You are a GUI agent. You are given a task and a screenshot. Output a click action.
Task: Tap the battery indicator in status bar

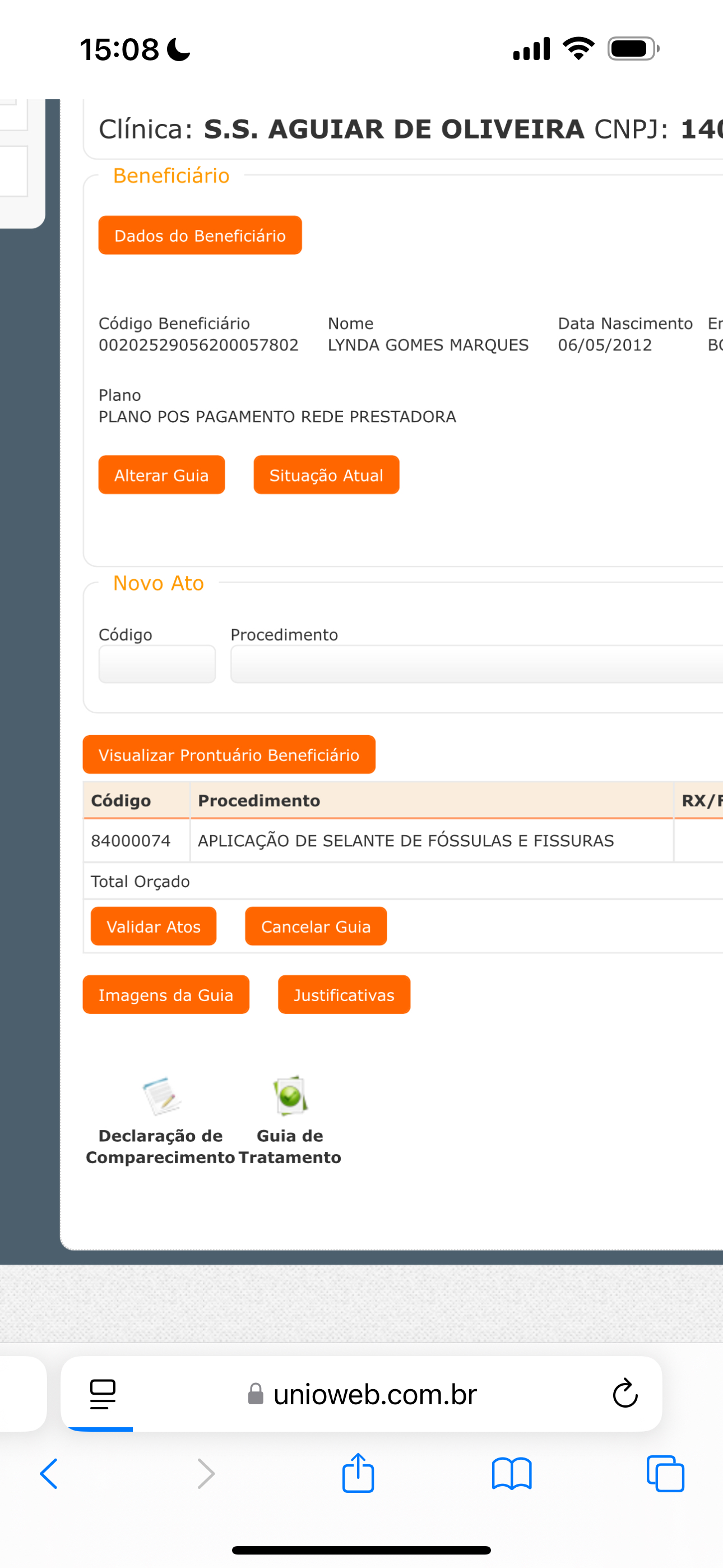(633, 49)
